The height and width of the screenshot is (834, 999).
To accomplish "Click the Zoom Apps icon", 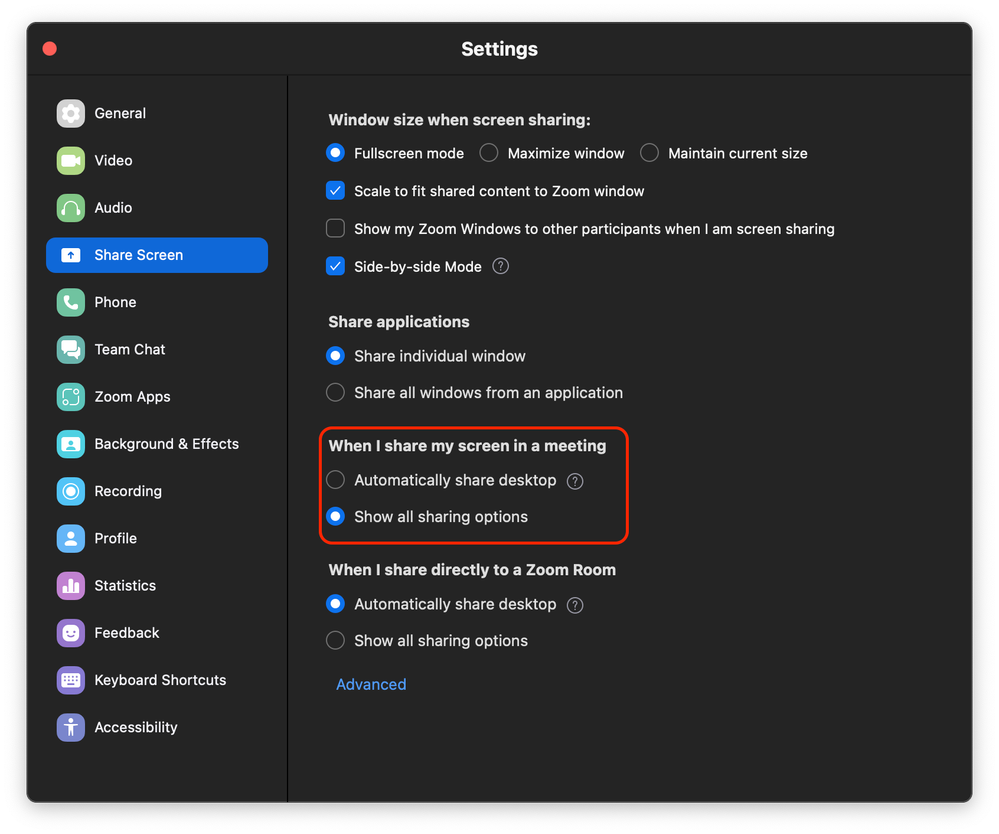I will [71, 397].
